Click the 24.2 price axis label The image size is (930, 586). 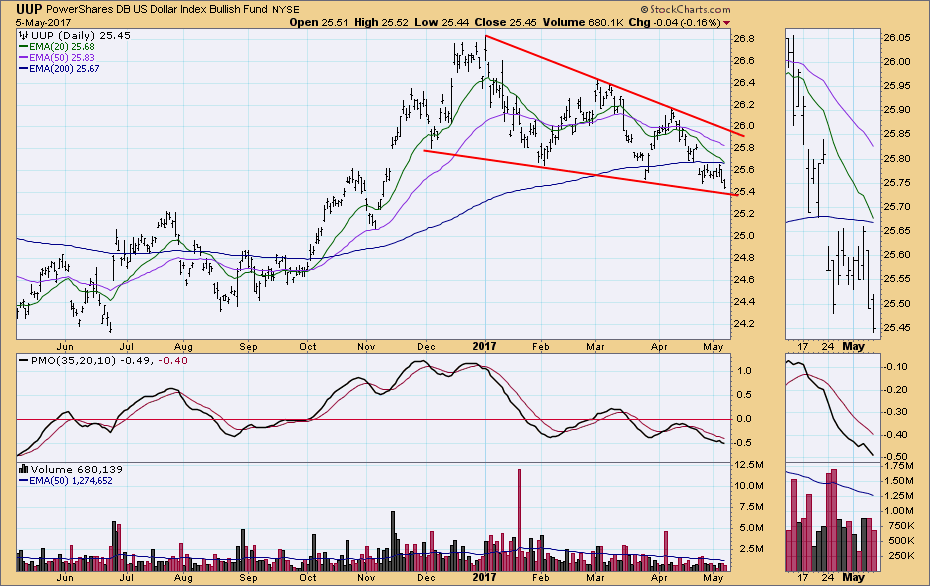coord(744,323)
